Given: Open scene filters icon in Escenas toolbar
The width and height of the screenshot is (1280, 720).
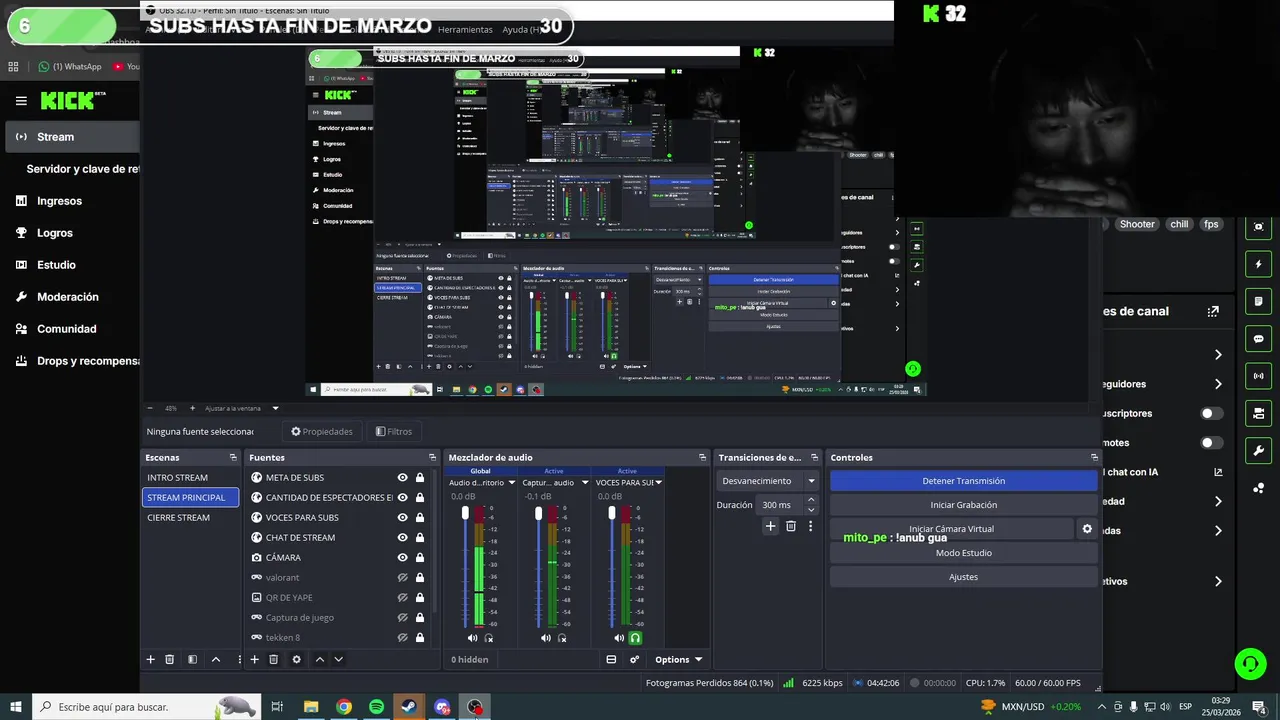Looking at the screenshot, I should [192, 659].
